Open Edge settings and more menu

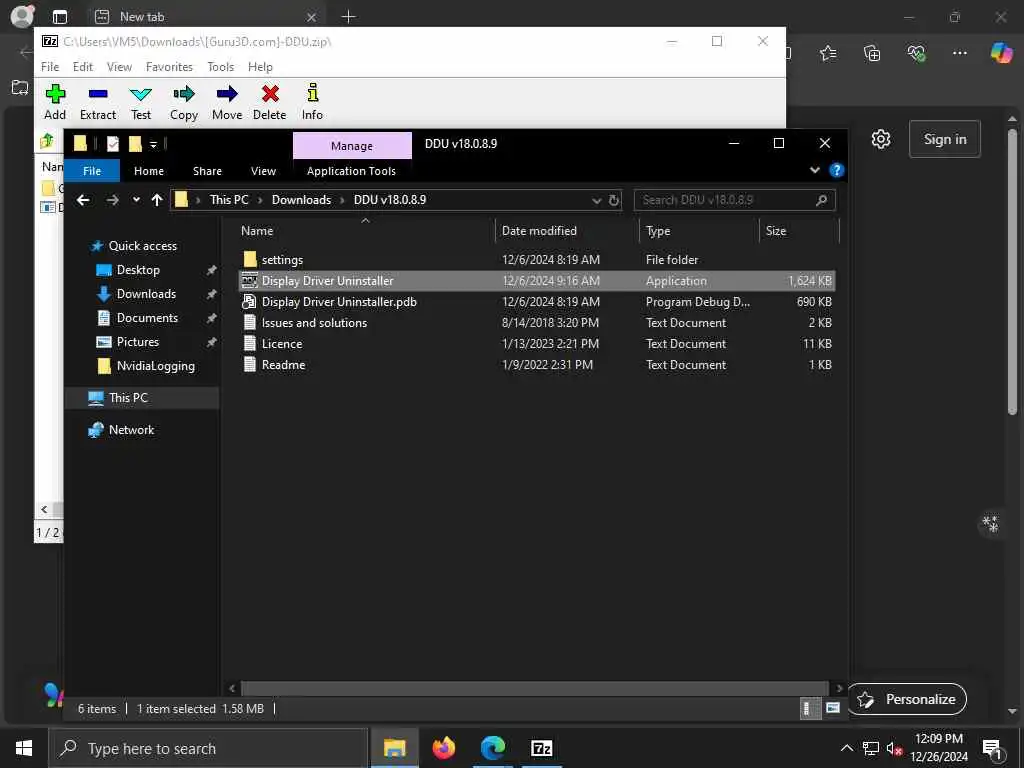coord(959,53)
